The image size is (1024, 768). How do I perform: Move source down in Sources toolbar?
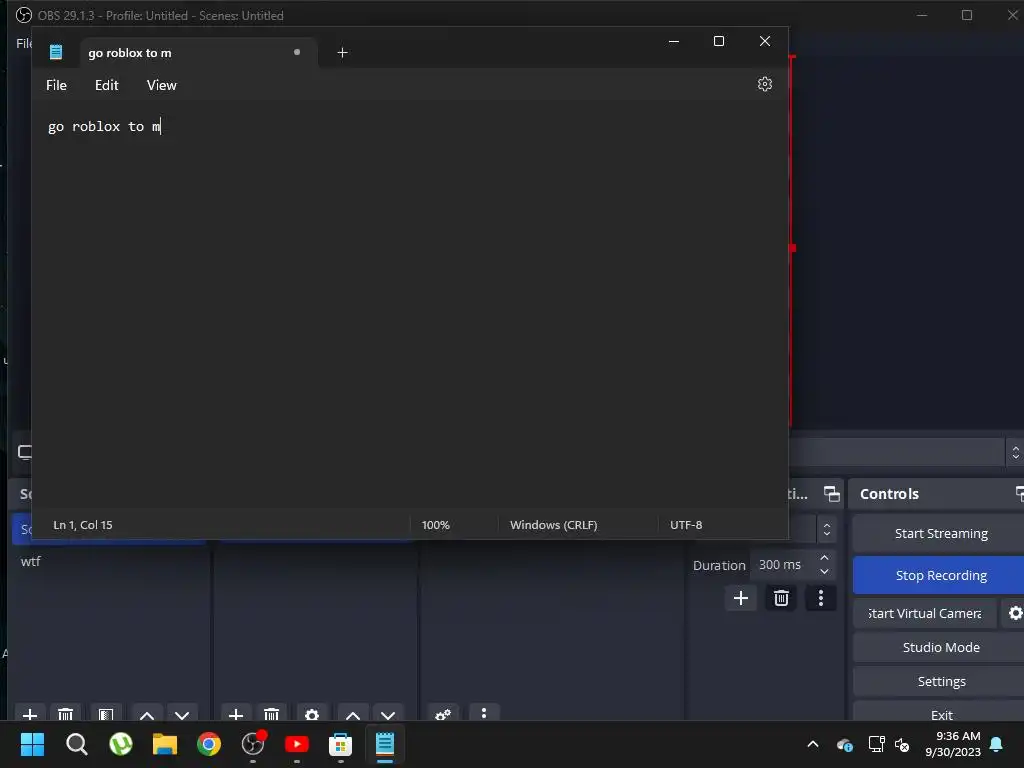click(388, 714)
